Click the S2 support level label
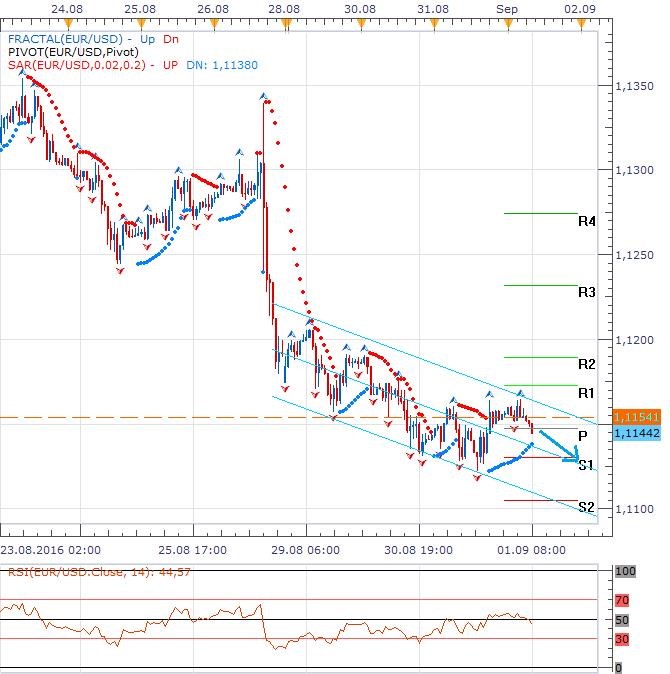 [587, 507]
